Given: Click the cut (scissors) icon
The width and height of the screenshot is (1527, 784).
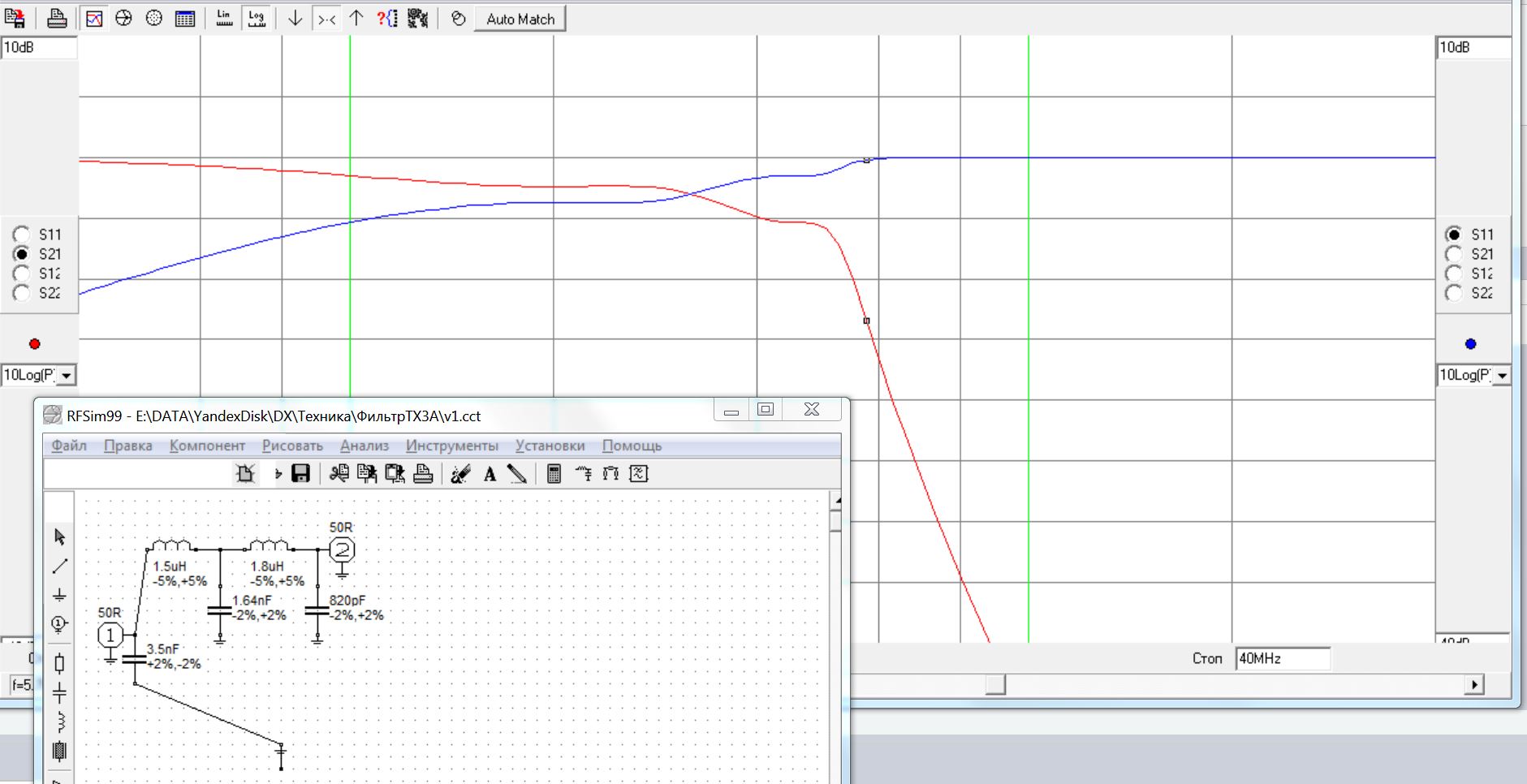Looking at the screenshot, I should click(x=339, y=474).
